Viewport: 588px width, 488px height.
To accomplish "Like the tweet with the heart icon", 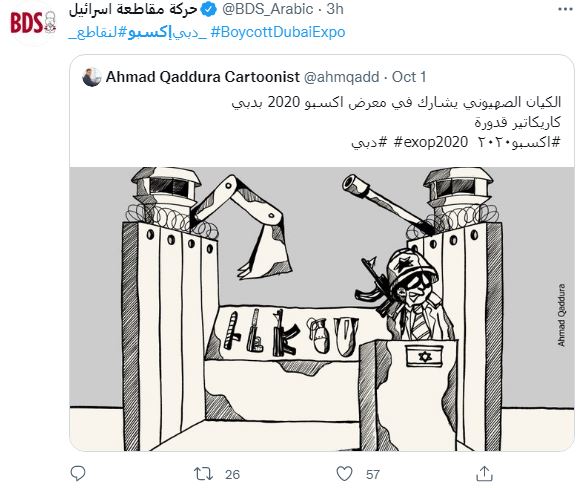I will pyautogui.click(x=344, y=474).
